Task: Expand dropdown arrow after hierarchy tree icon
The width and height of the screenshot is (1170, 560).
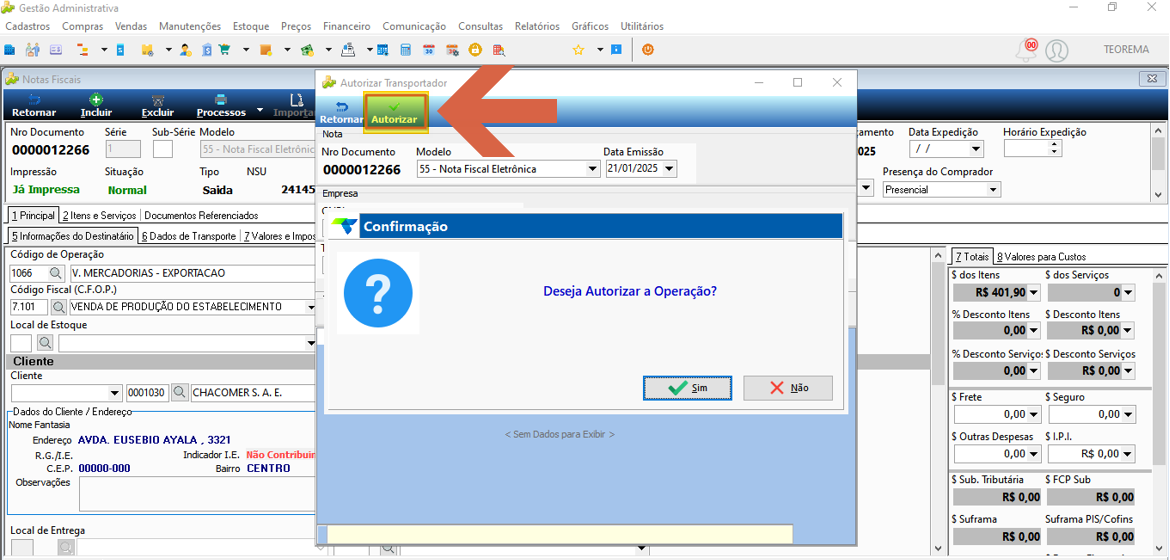Action: 104,50
